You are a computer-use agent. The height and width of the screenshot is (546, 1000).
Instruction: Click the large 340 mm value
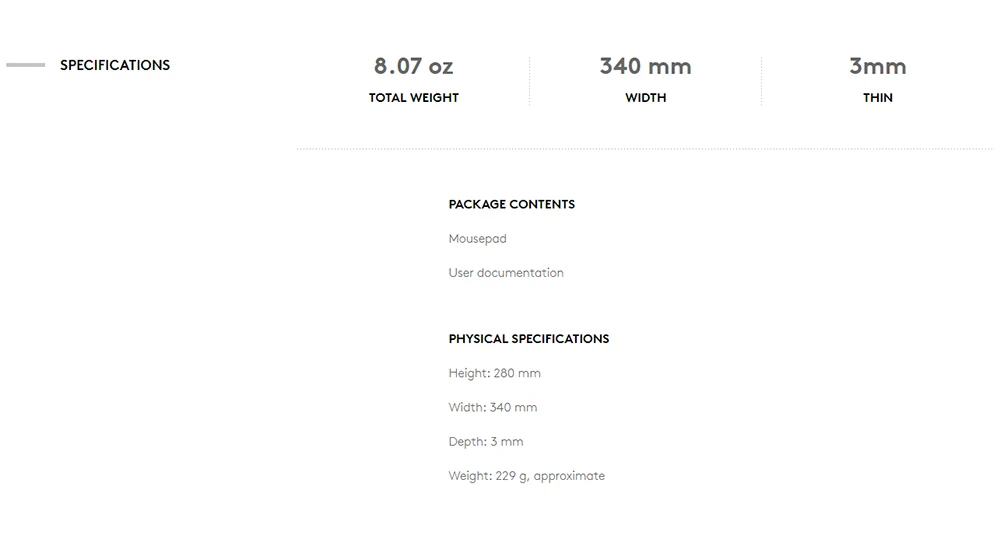tap(645, 66)
